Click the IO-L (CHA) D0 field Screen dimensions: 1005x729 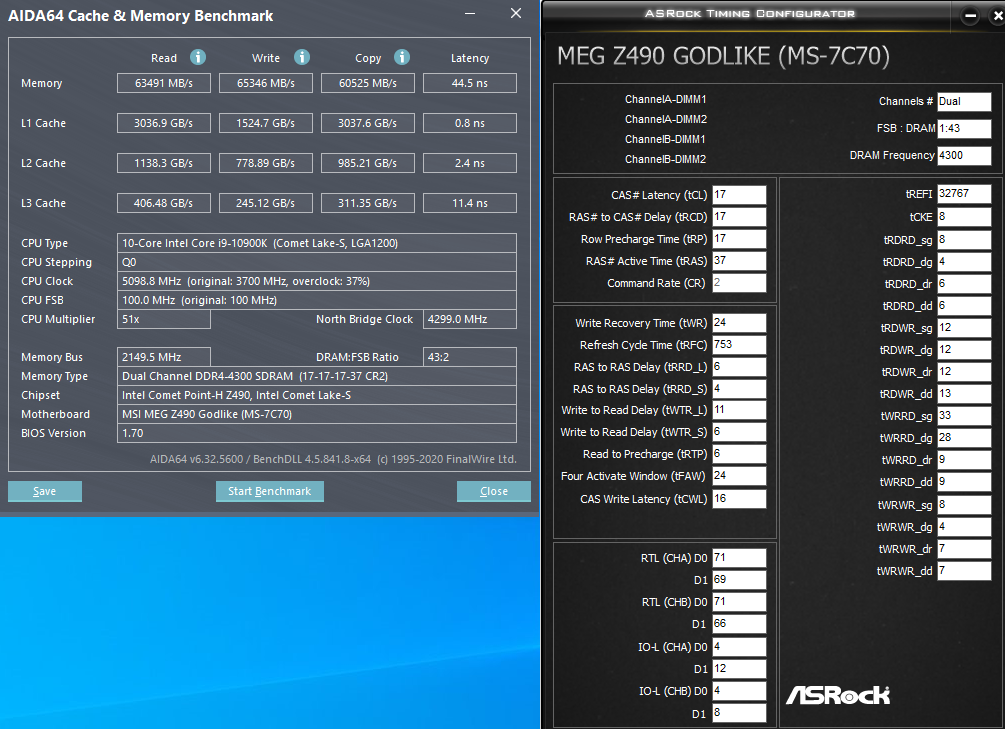click(x=739, y=647)
